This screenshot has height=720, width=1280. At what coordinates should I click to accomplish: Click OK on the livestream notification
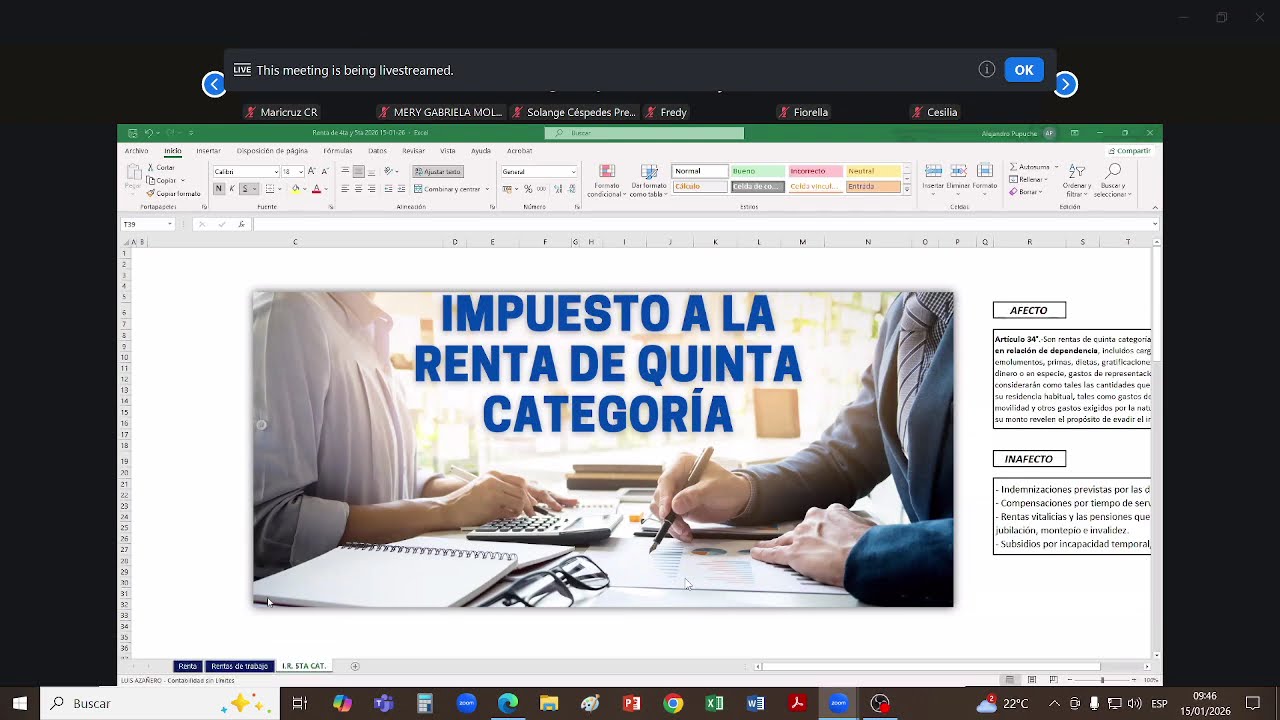[x=1024, y=70]
